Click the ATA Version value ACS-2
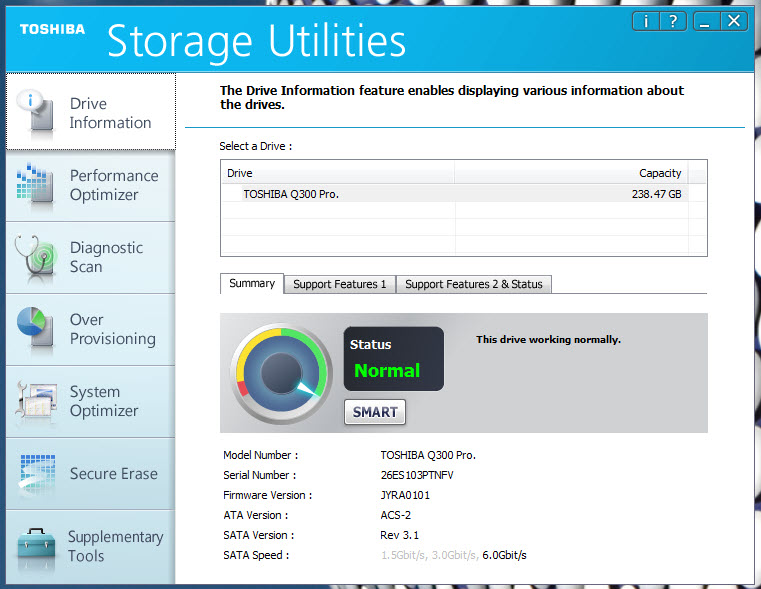The width and height of the screenshot is (761, 589). [x=396, y=515]
